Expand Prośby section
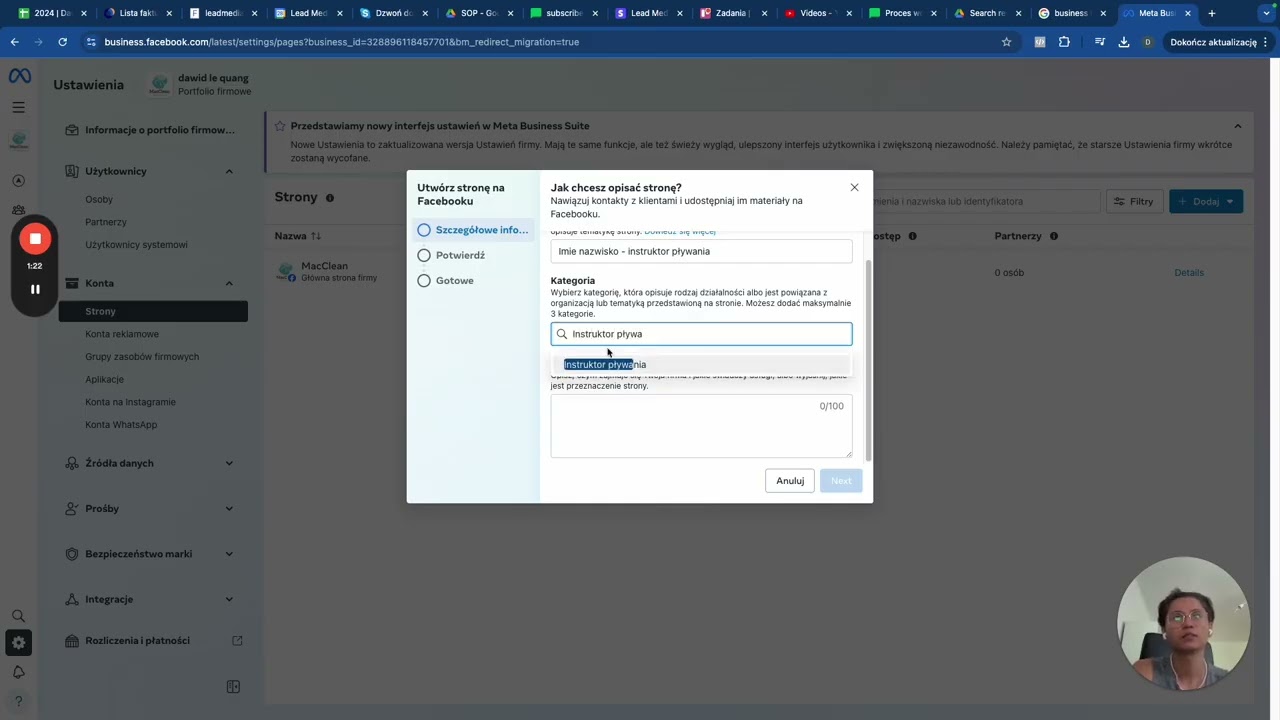 tap(229, 508)
